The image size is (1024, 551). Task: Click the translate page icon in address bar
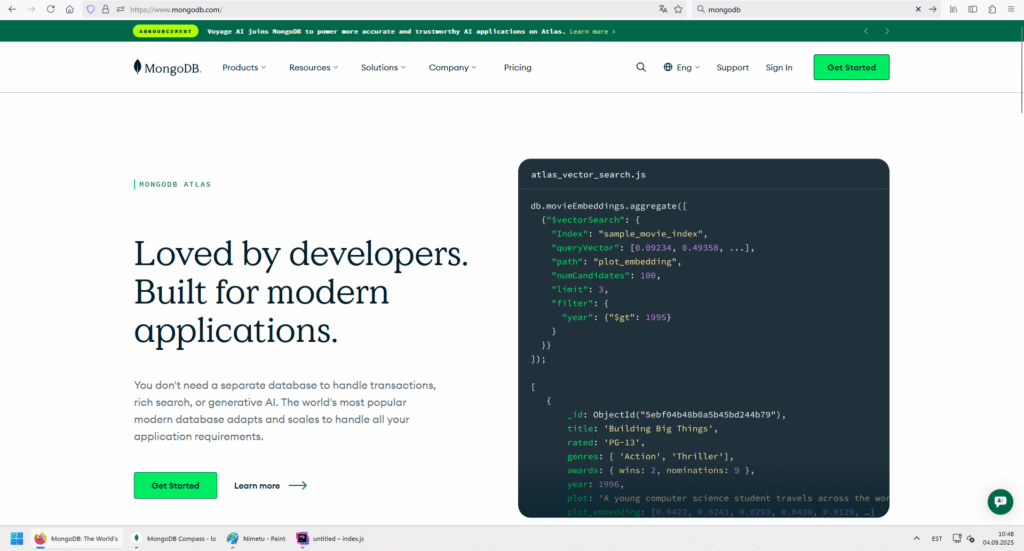pos(662,9)
